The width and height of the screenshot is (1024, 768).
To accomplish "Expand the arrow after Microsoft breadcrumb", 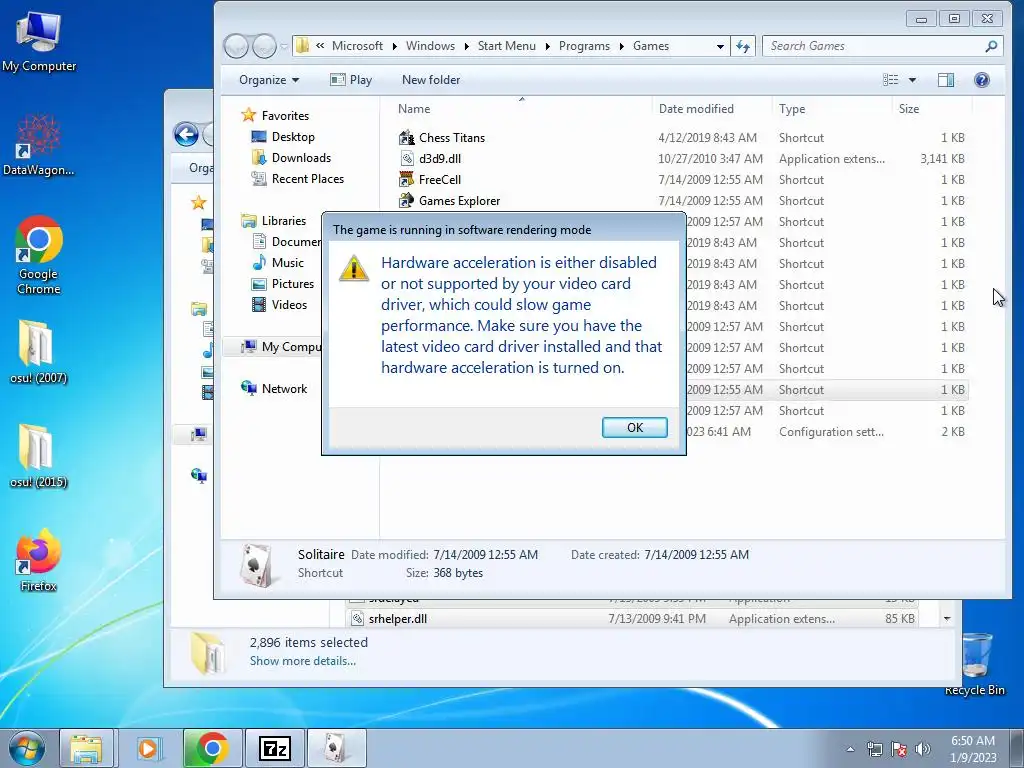I will tap(394, 46).
